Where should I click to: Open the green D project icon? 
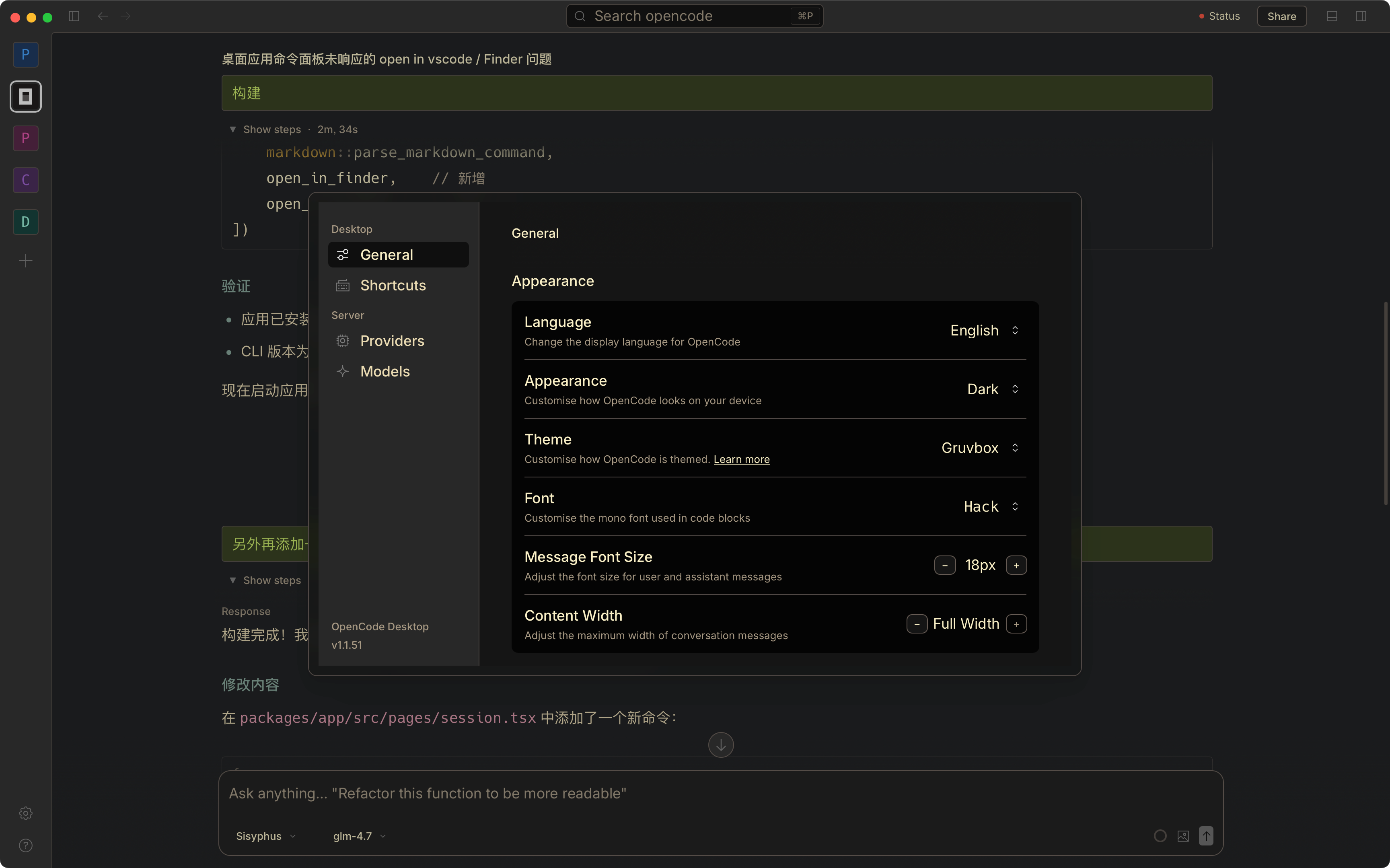[x=26, y=222]
